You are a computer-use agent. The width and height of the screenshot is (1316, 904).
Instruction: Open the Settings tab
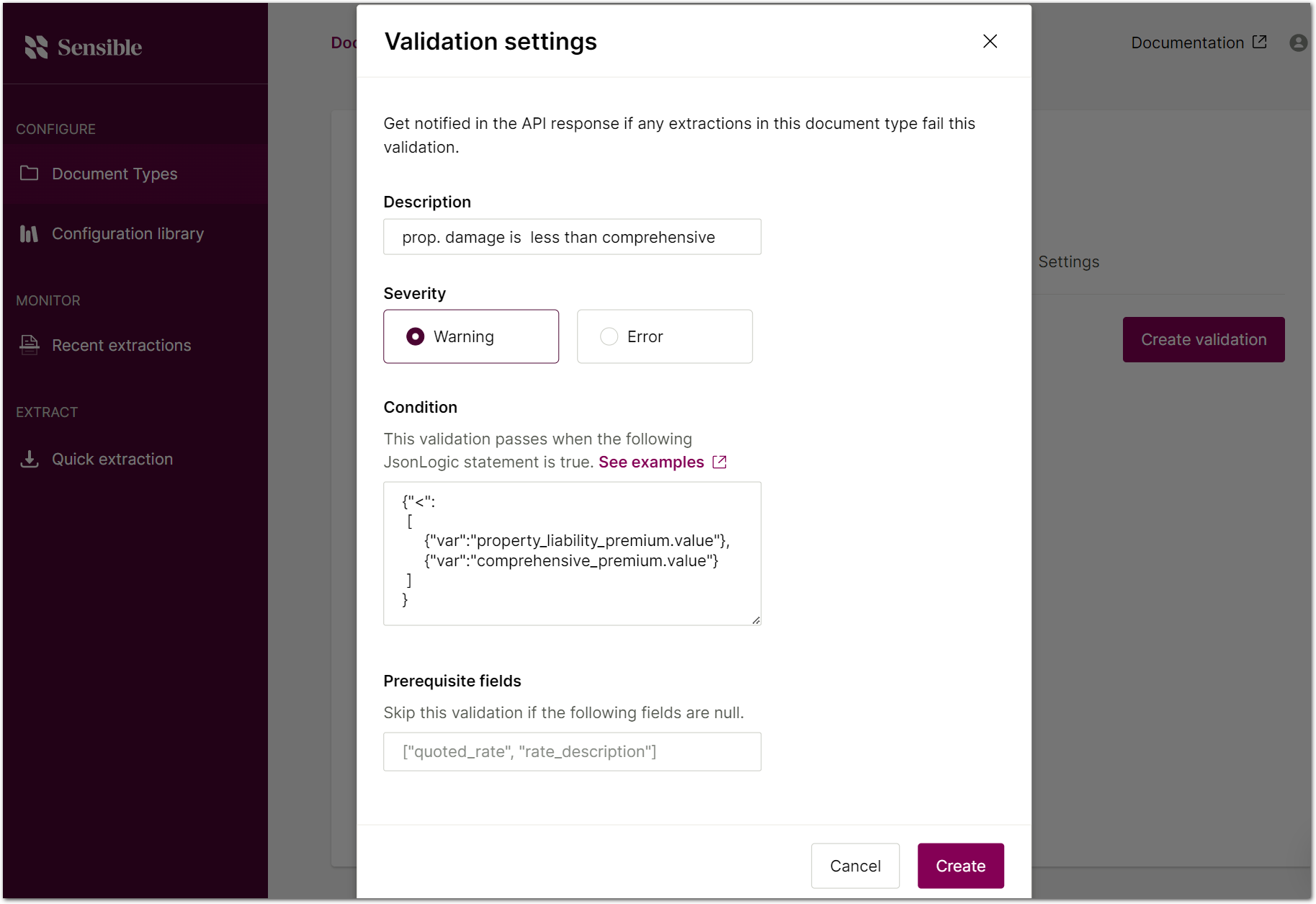1068,262
